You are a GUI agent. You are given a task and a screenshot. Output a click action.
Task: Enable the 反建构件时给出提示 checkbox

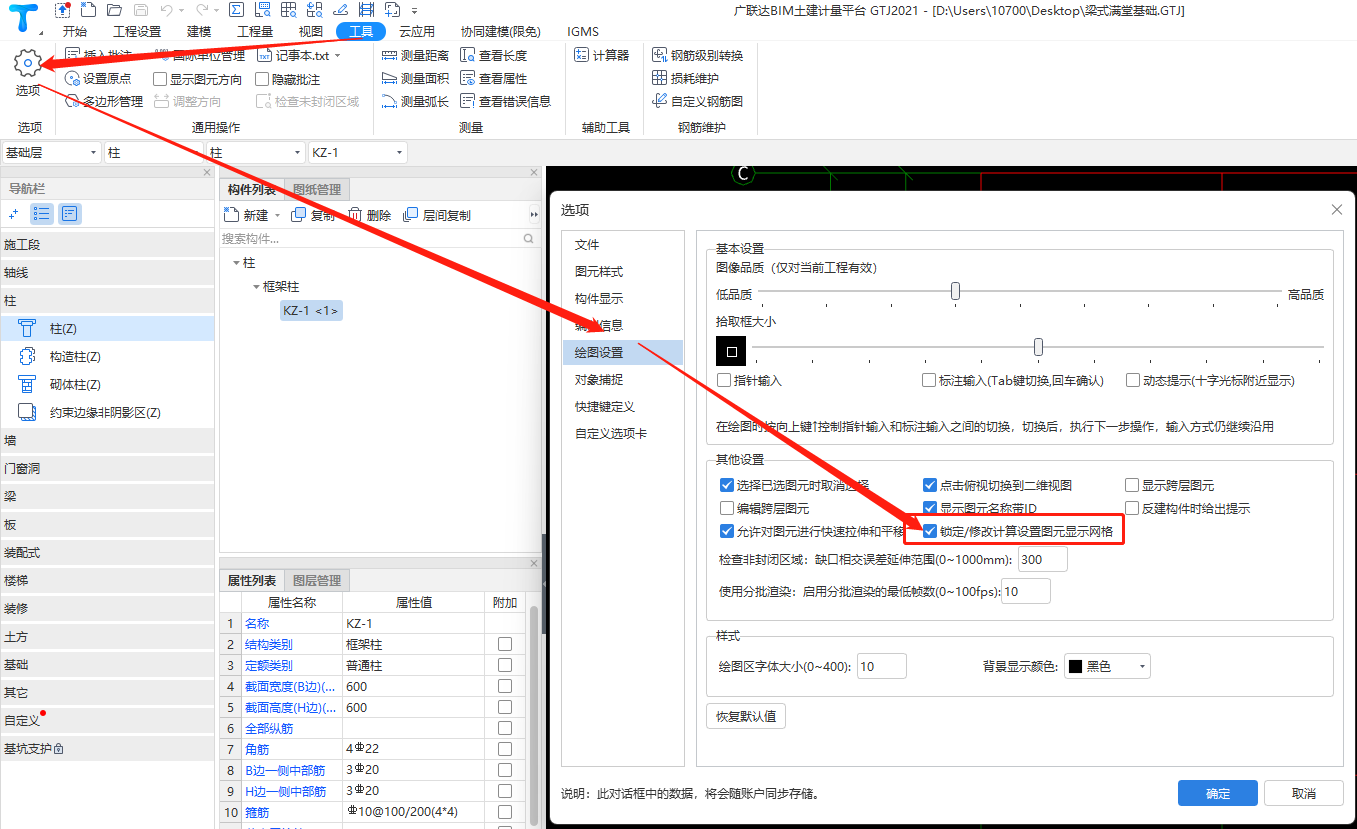click(x=1132, y=508)
